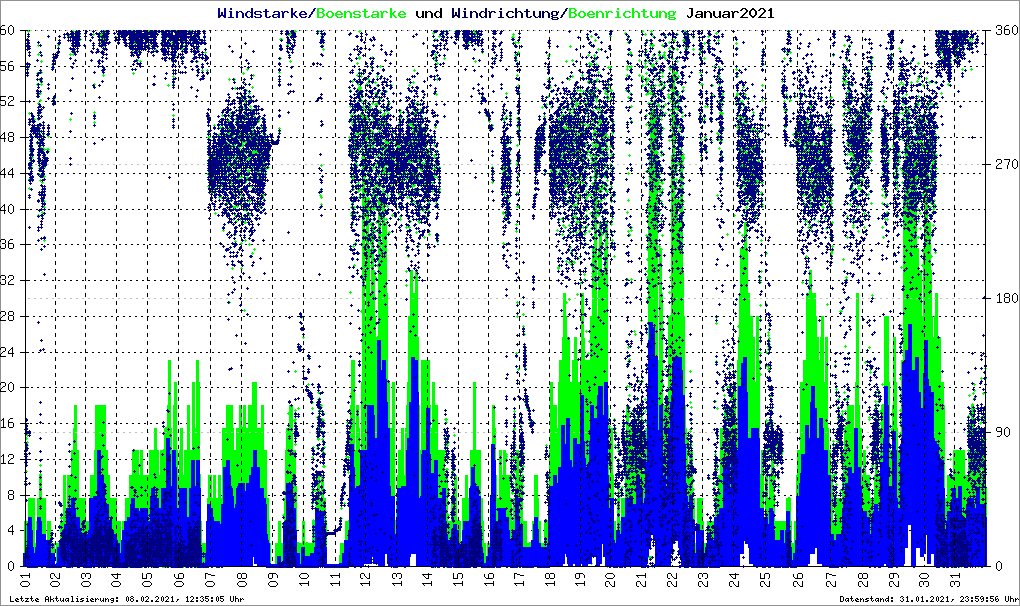The image size is (1020, 606).
Task: Click day label 31 on the x-axis
Action: [955, 579]
